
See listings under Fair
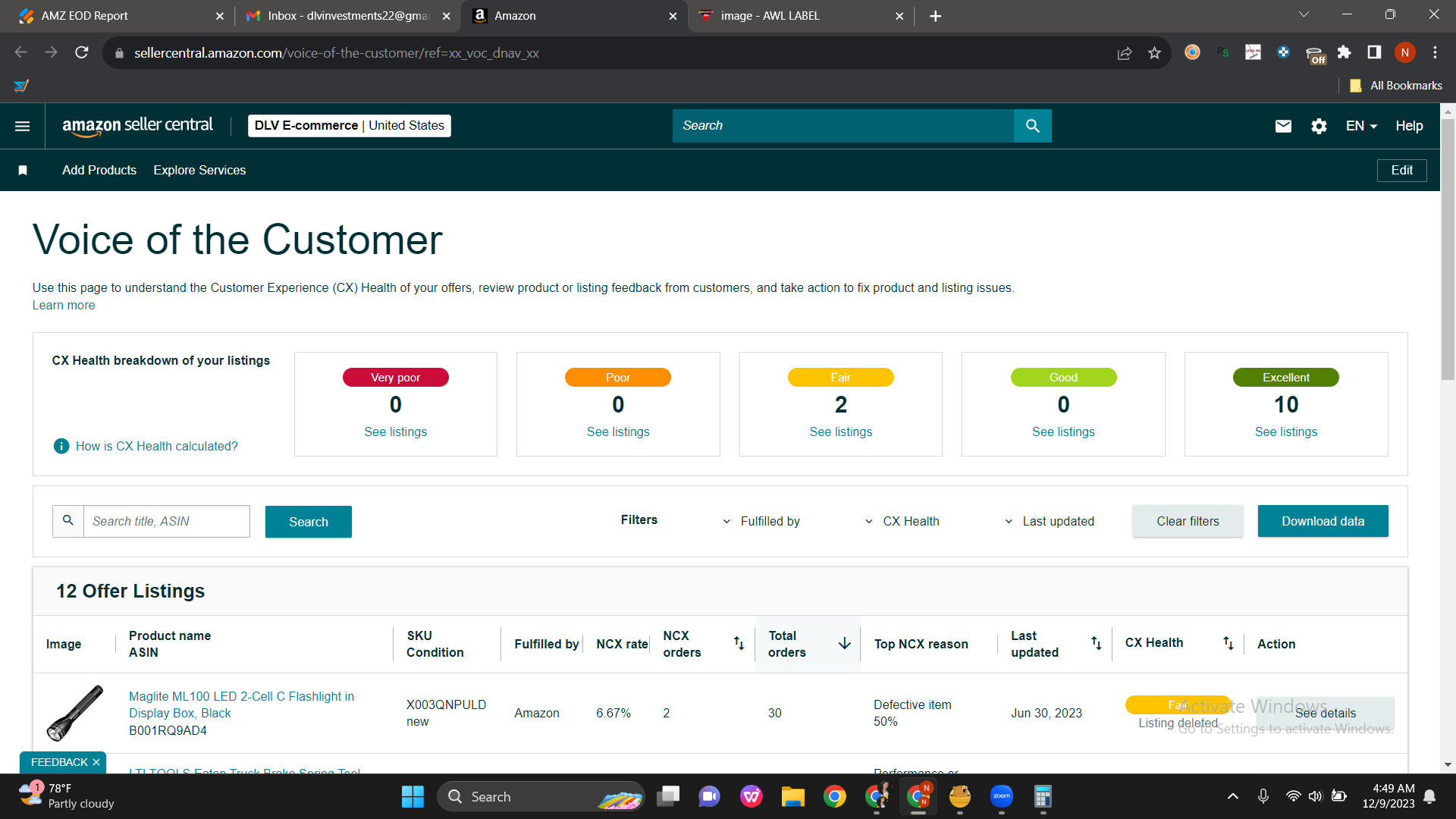(x=840, y=431)
